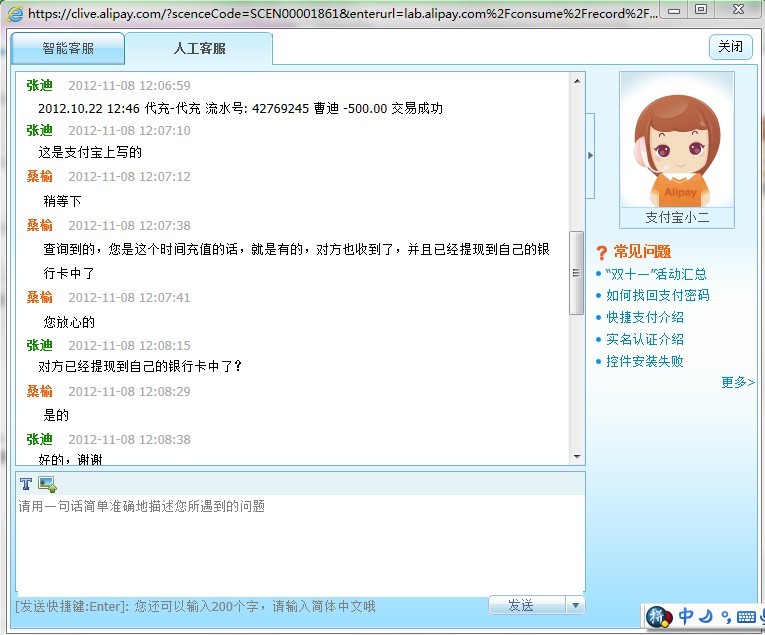Image resolution: width=765 pixels, height=635 pixels.
Task: Click the 支付宝小二 avatar image
Action: coord(677,140)
